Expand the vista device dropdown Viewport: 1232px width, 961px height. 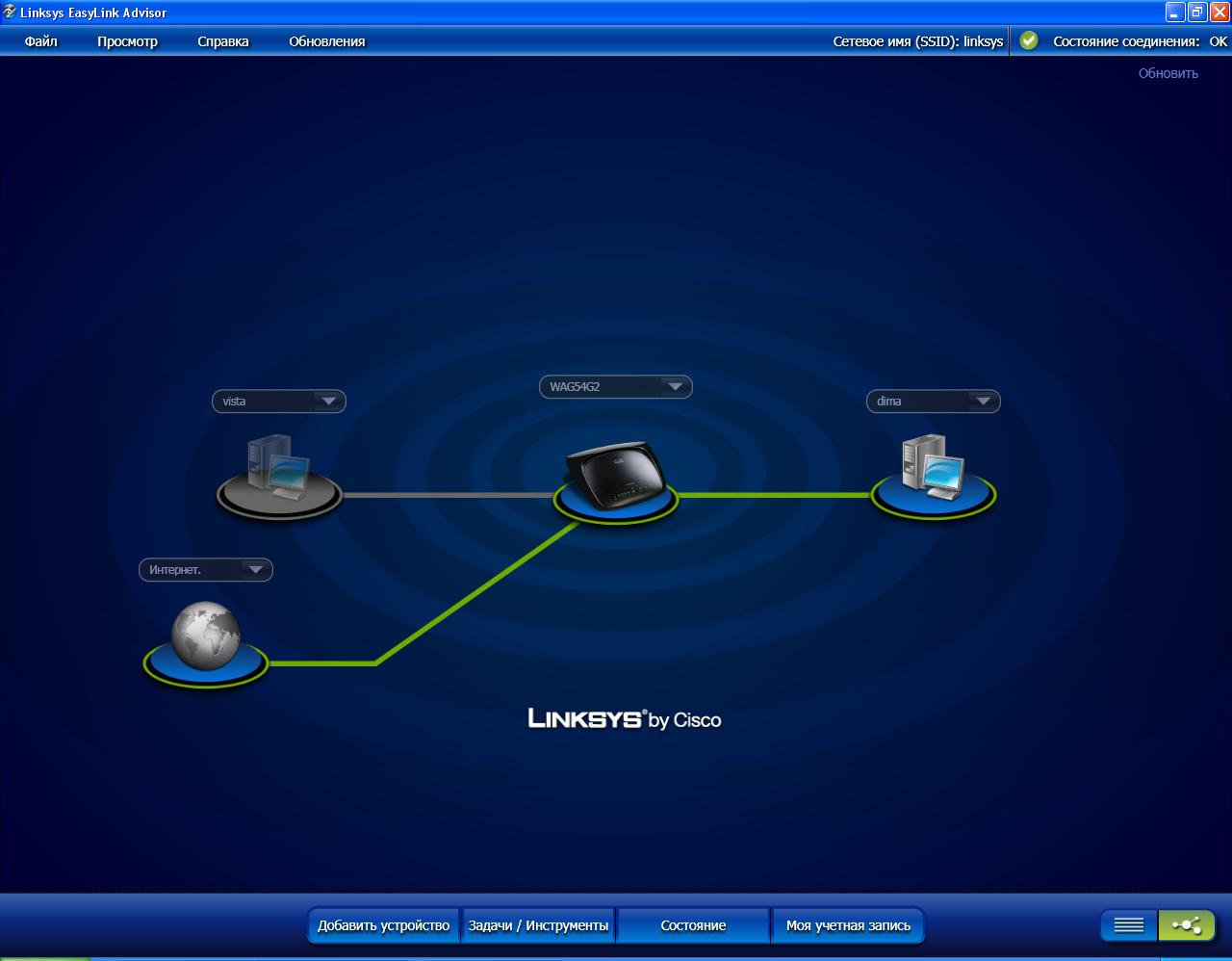pyautogui.click(x=328, y=402)
